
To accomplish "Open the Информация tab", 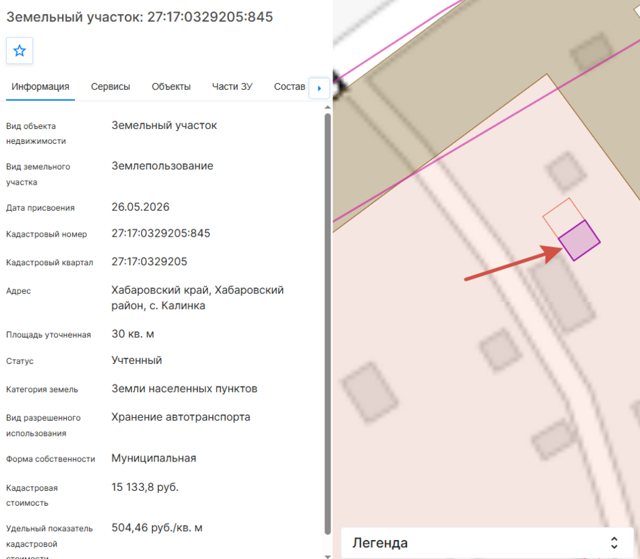I will (x=40, y=87).
